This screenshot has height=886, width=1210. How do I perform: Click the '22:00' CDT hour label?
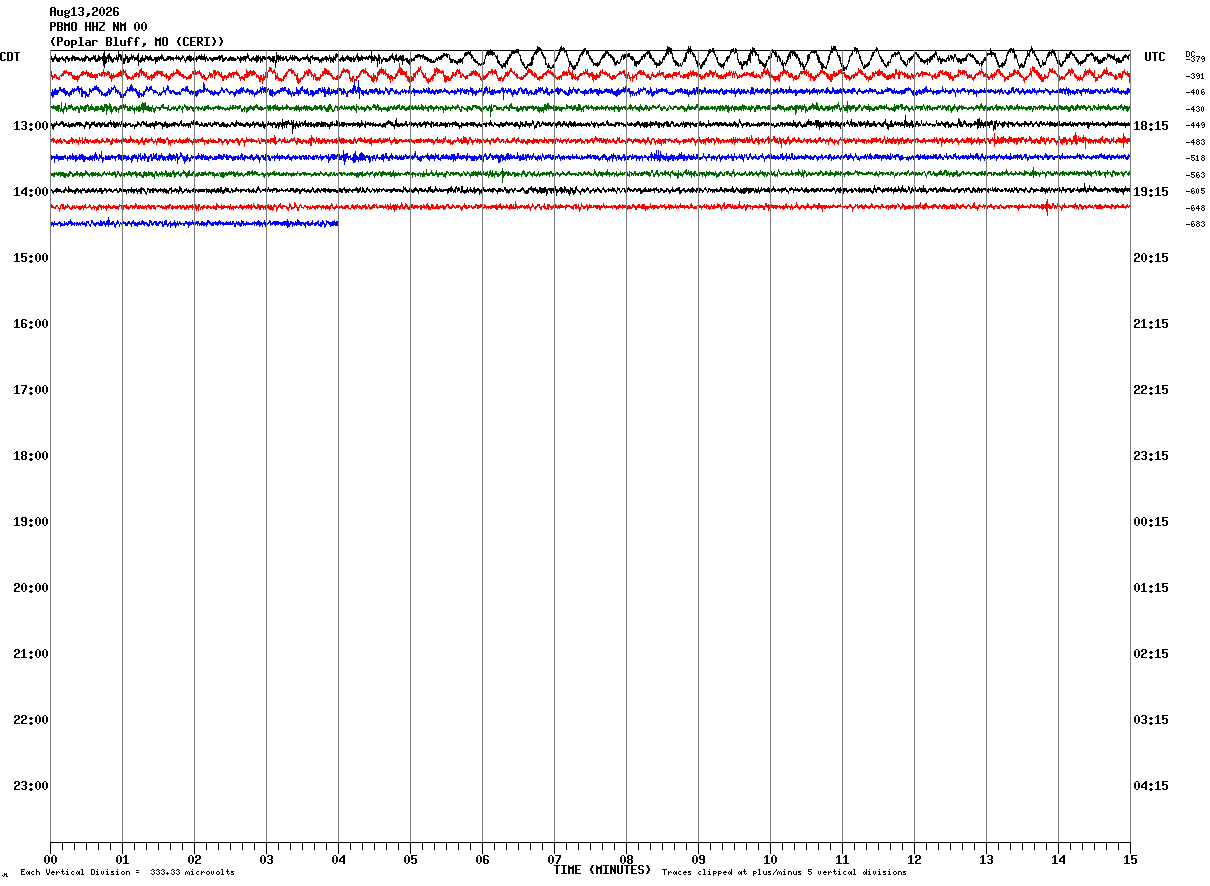[x=31, y=720]
